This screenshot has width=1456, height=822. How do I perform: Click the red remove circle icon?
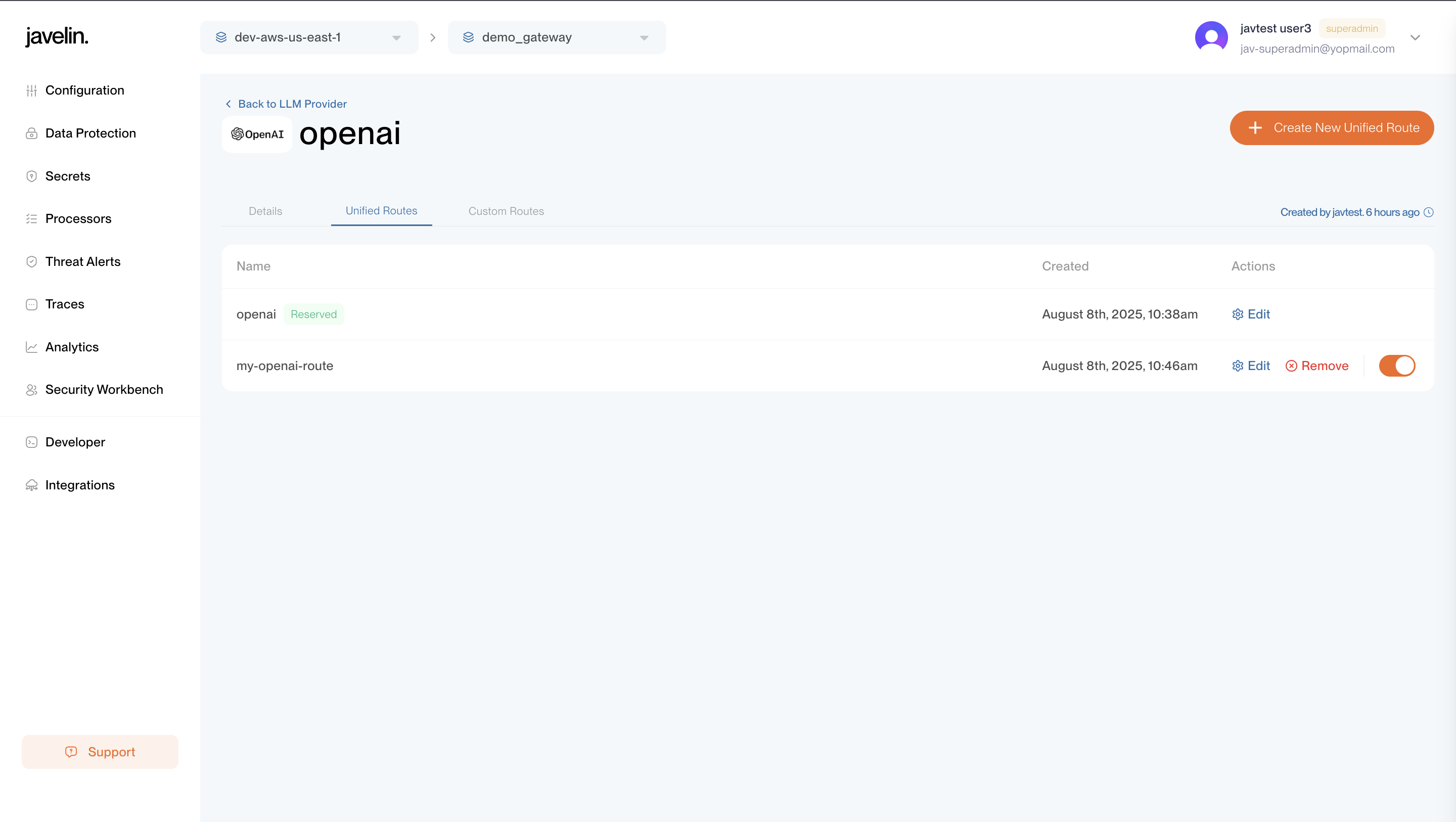point(1292,366)
